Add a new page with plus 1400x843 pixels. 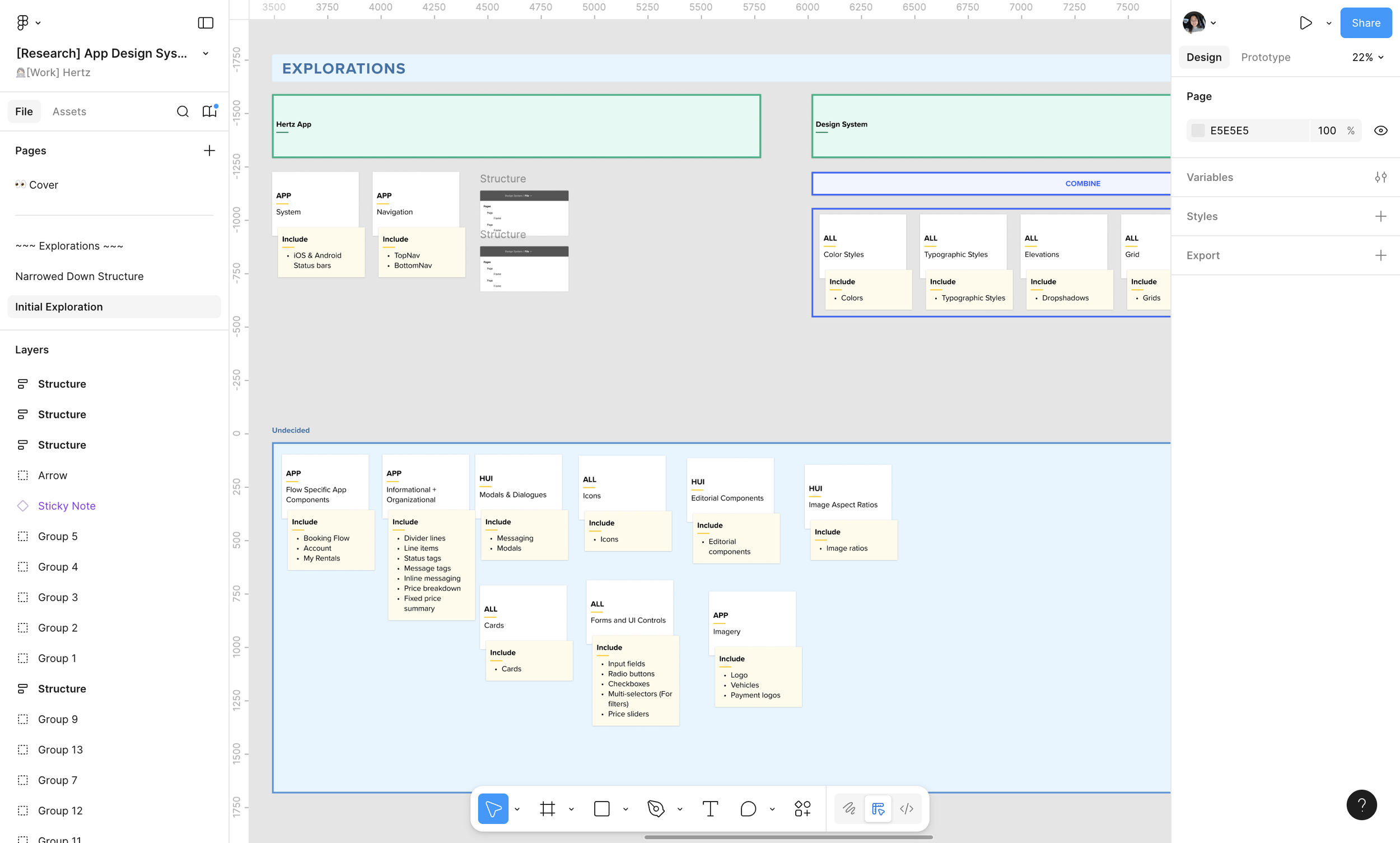click(209, 151)
